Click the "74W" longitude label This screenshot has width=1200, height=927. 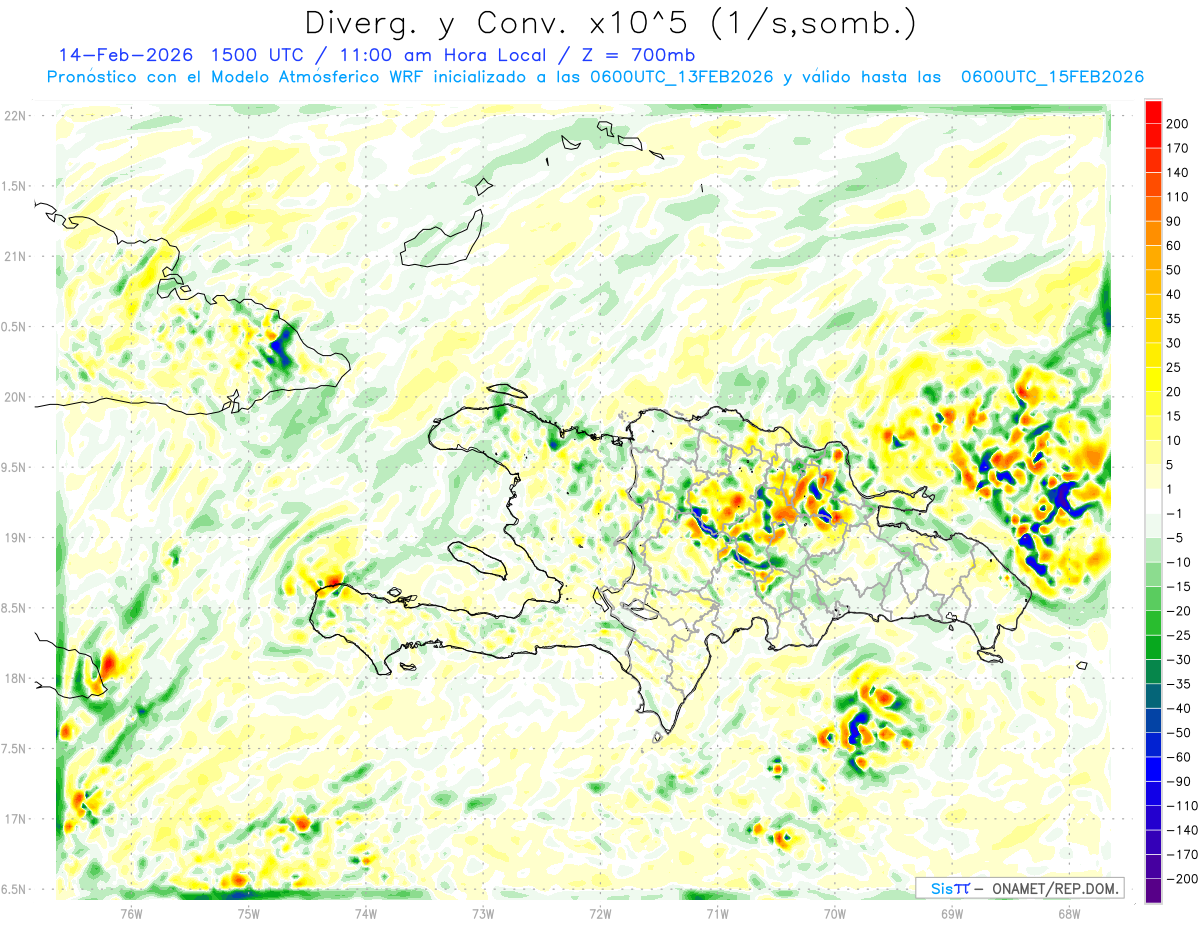366,912
